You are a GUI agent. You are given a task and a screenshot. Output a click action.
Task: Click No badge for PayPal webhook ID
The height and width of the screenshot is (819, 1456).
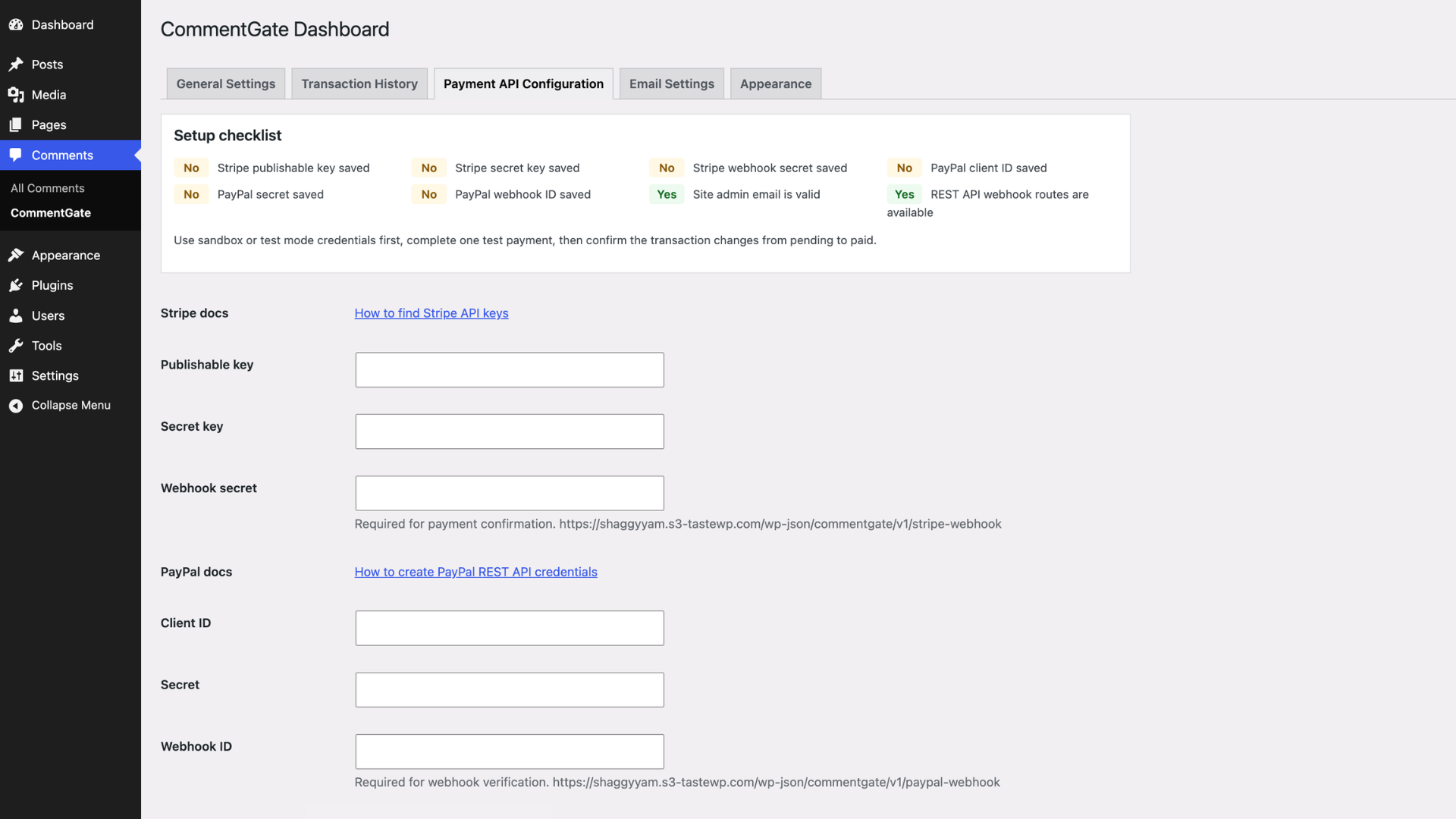point(429,195)
